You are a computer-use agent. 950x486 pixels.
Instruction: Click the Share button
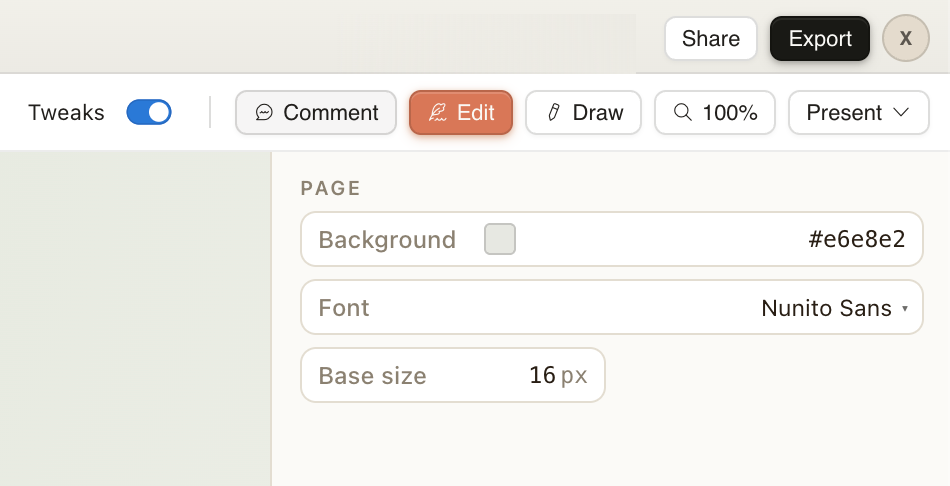[711, 39]
